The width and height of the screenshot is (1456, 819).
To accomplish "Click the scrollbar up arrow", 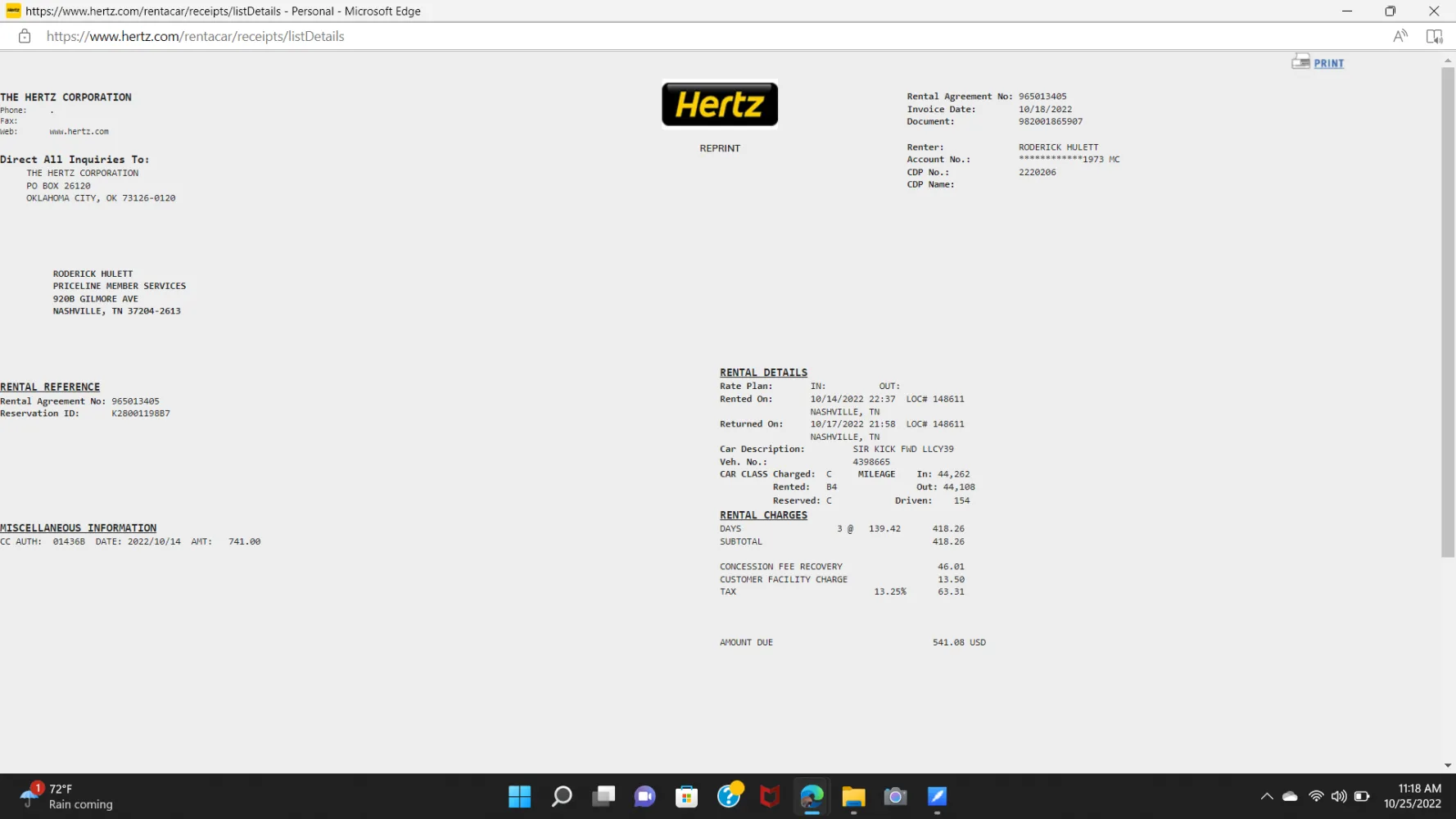I will coord(1448,60).
